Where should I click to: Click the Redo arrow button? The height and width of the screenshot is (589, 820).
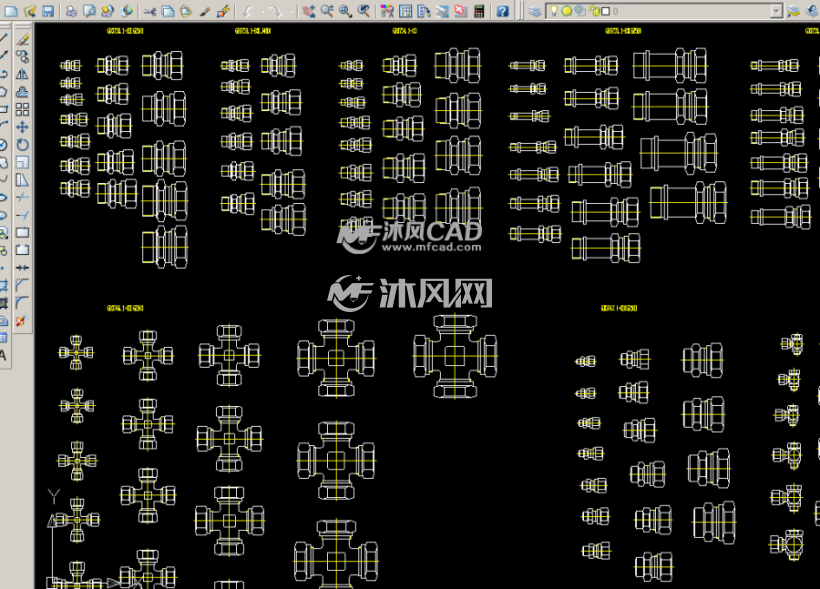(x=275, y=10)
